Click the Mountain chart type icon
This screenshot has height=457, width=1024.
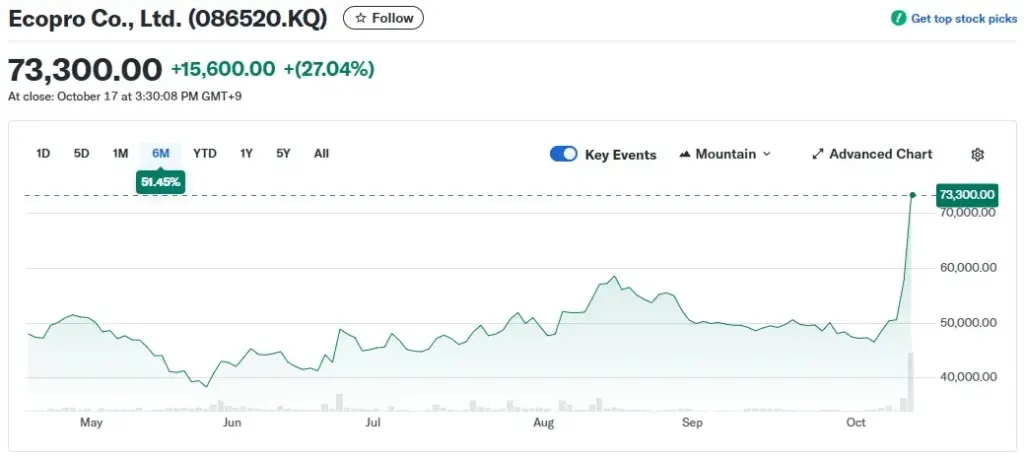685,154
